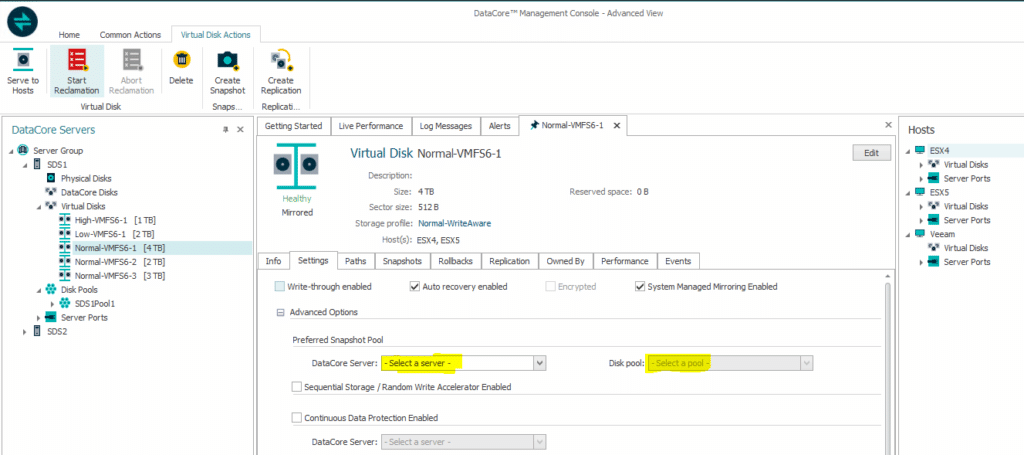Open the Performance sub-tab
This screenshot has width=1024, height=455.
[625, 261]
